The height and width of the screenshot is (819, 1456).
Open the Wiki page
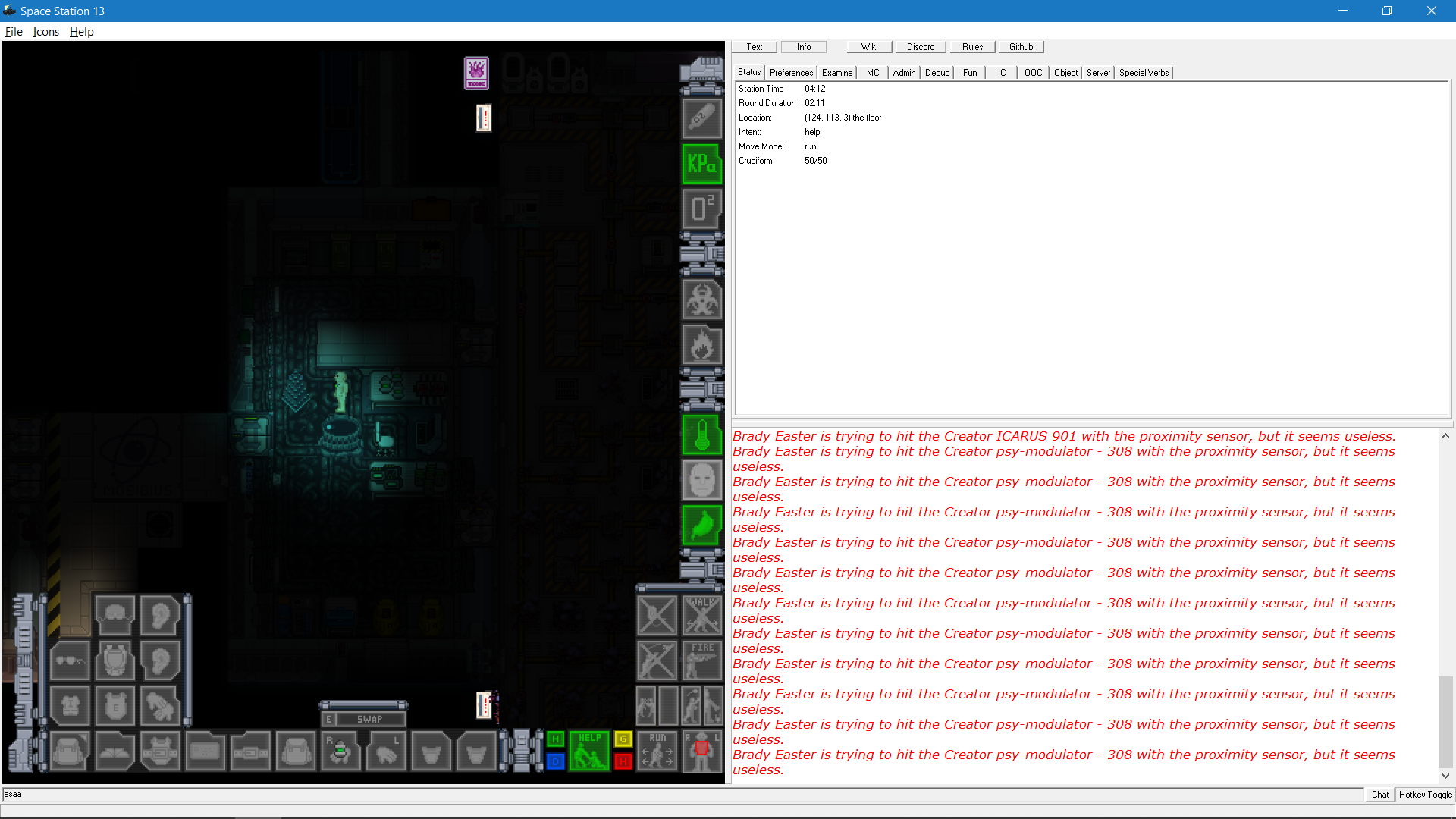pyautogui.click(x=868, y=46)
